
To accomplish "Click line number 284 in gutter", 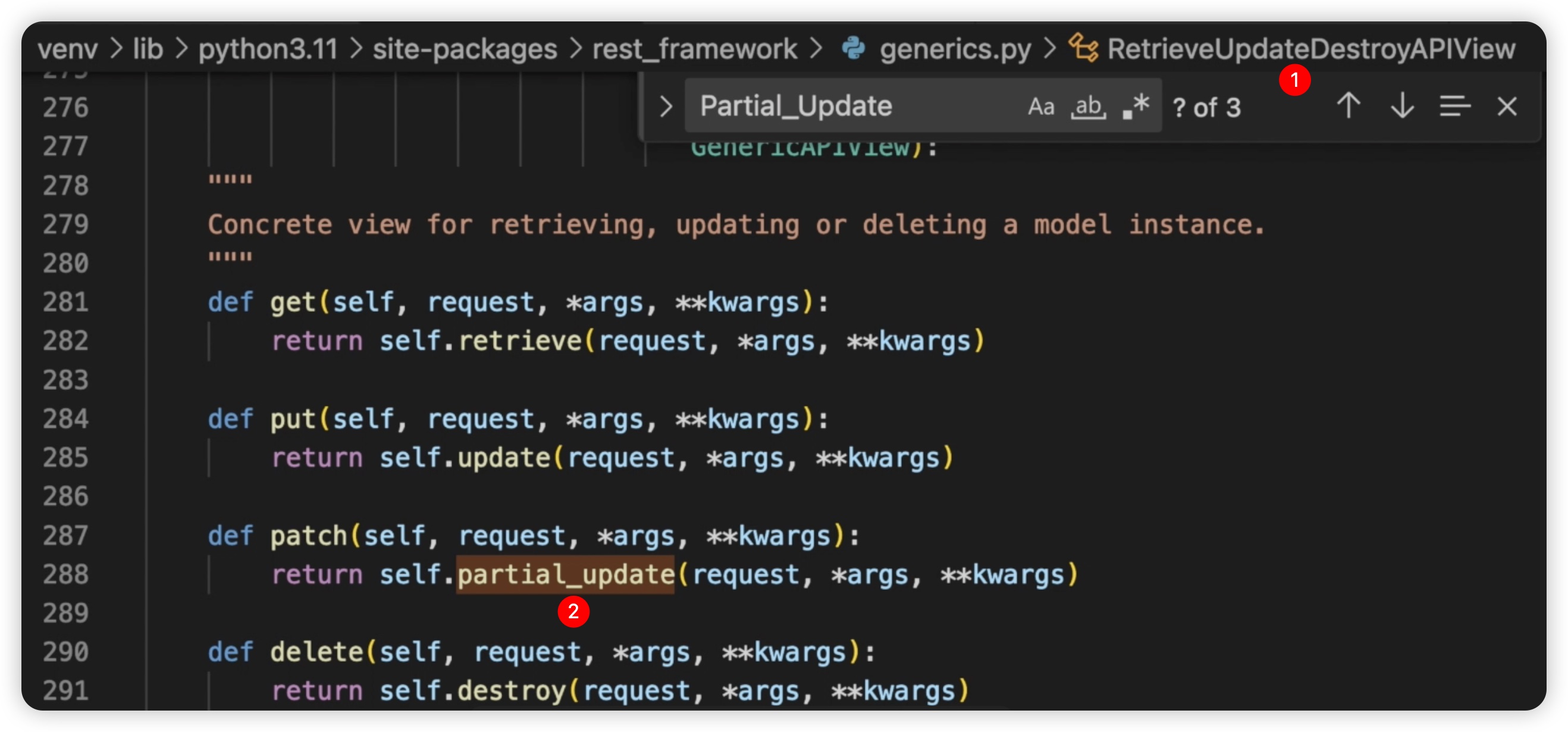I will [66, 419].
